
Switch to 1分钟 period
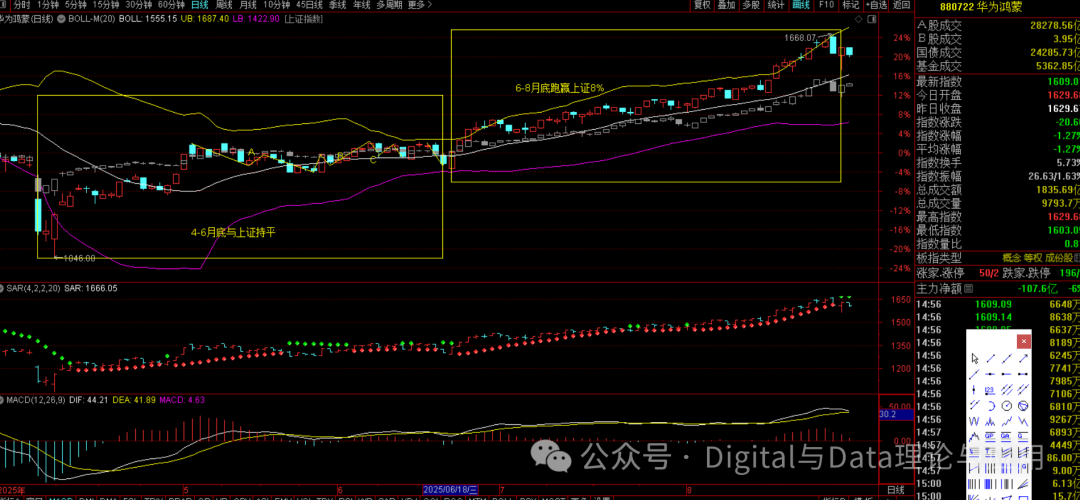[48, 5]
